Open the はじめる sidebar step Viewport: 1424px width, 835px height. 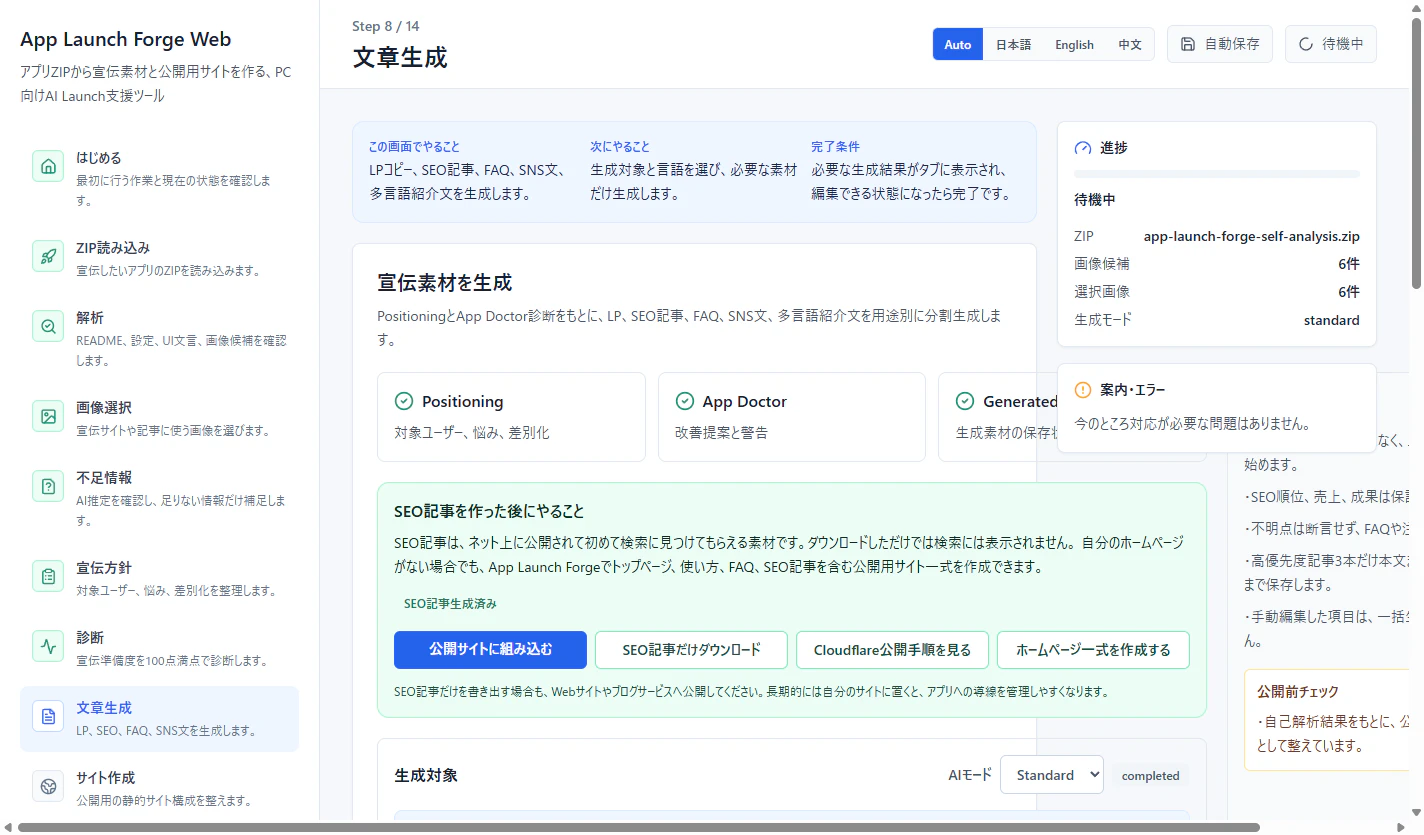(x=160, y=179)
